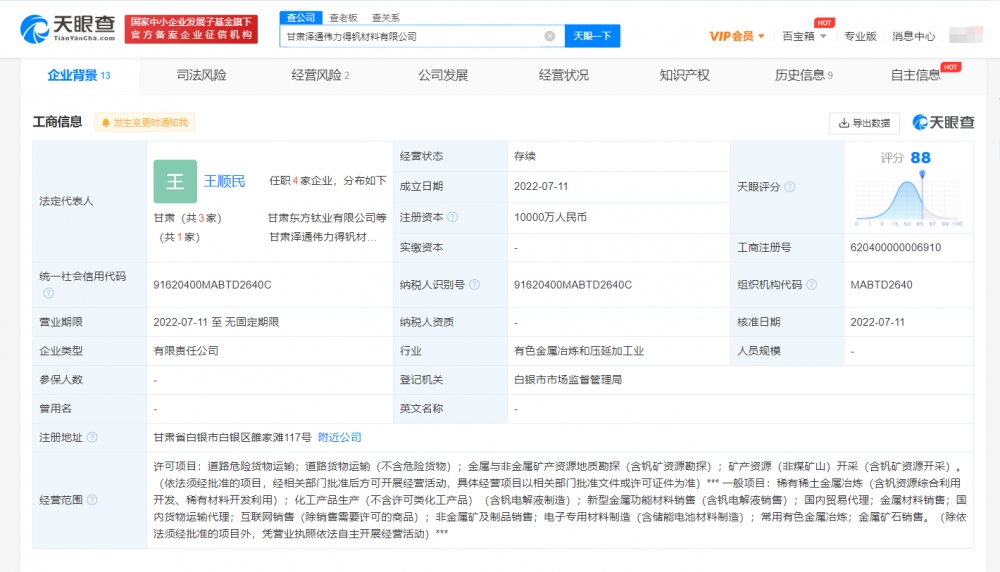Viewport: 1000px width, 572px height.
Task: Click the green 王 avatar icon
Action: coord(175,182)
